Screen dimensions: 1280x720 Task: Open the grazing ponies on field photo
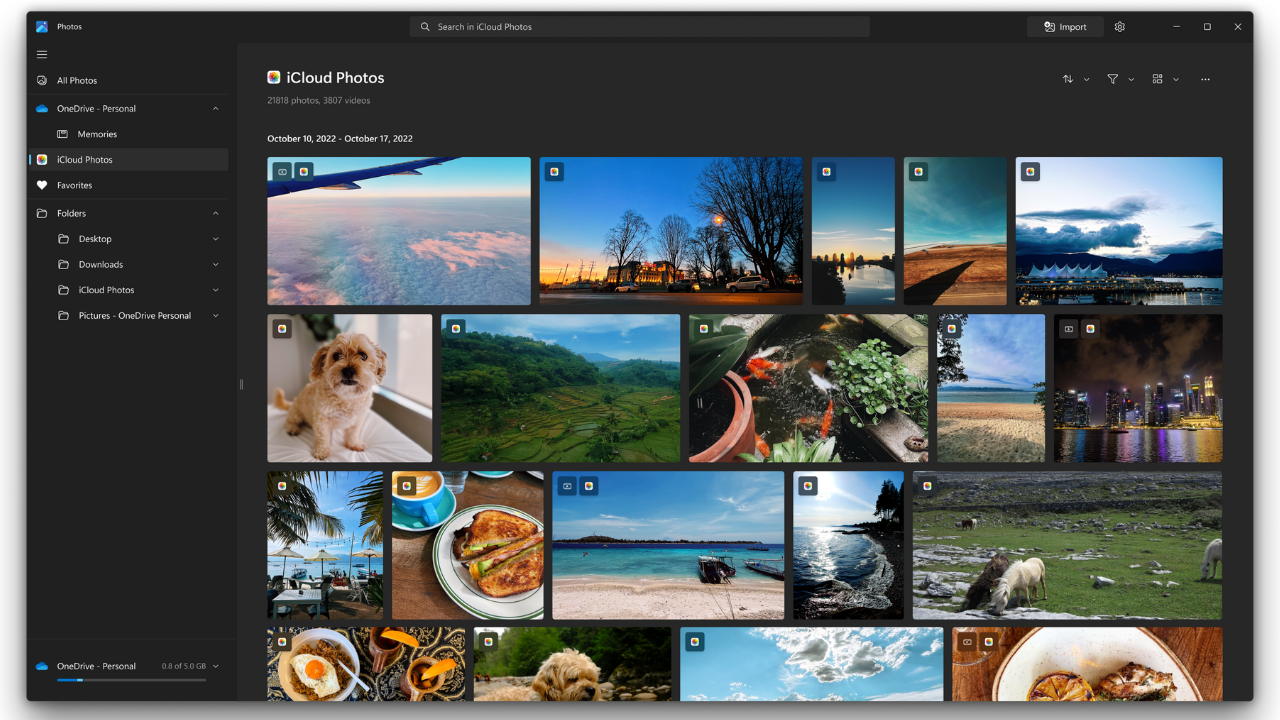pyautogui.click(x=1068, y=546)
